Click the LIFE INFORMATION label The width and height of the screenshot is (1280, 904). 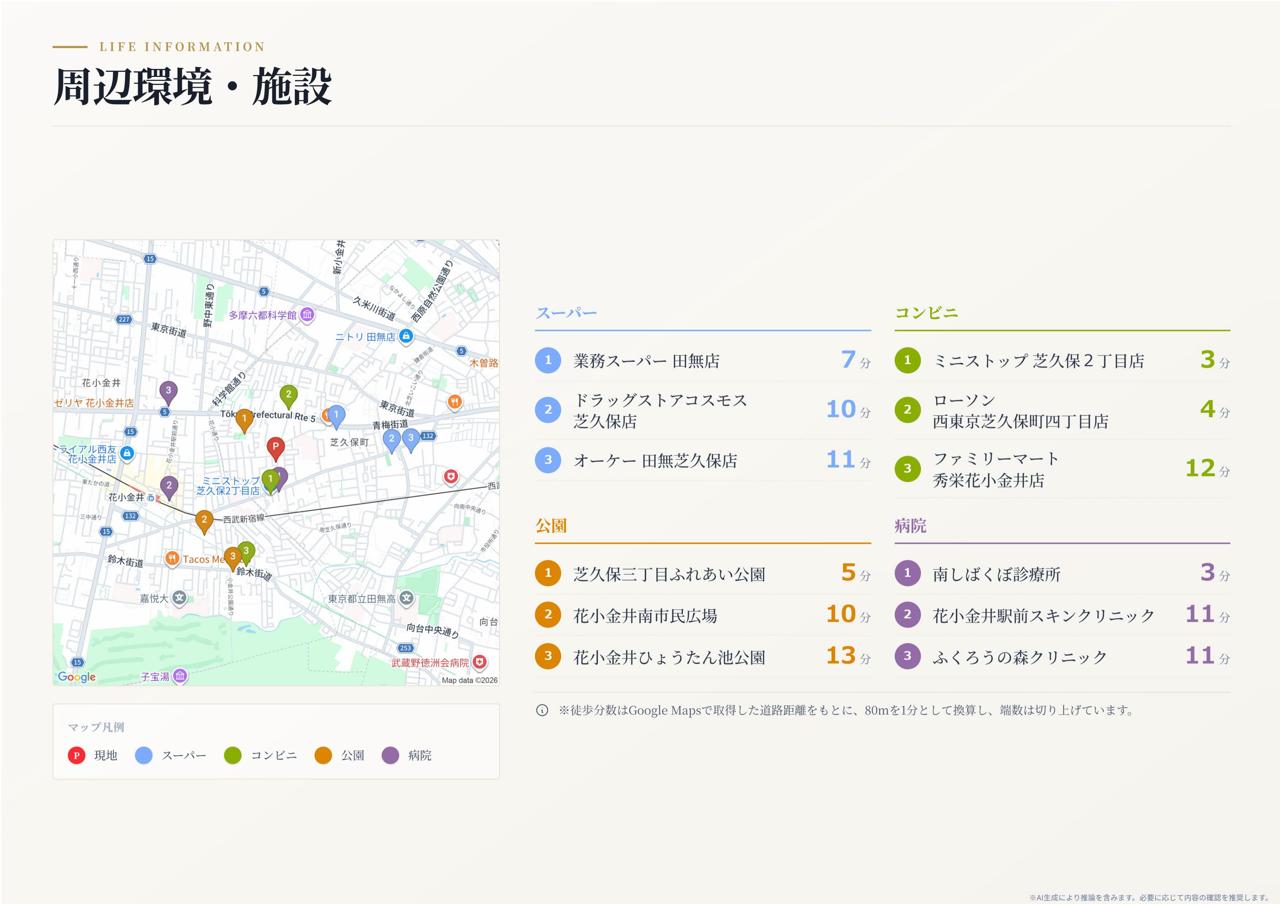tap(182, 47)
